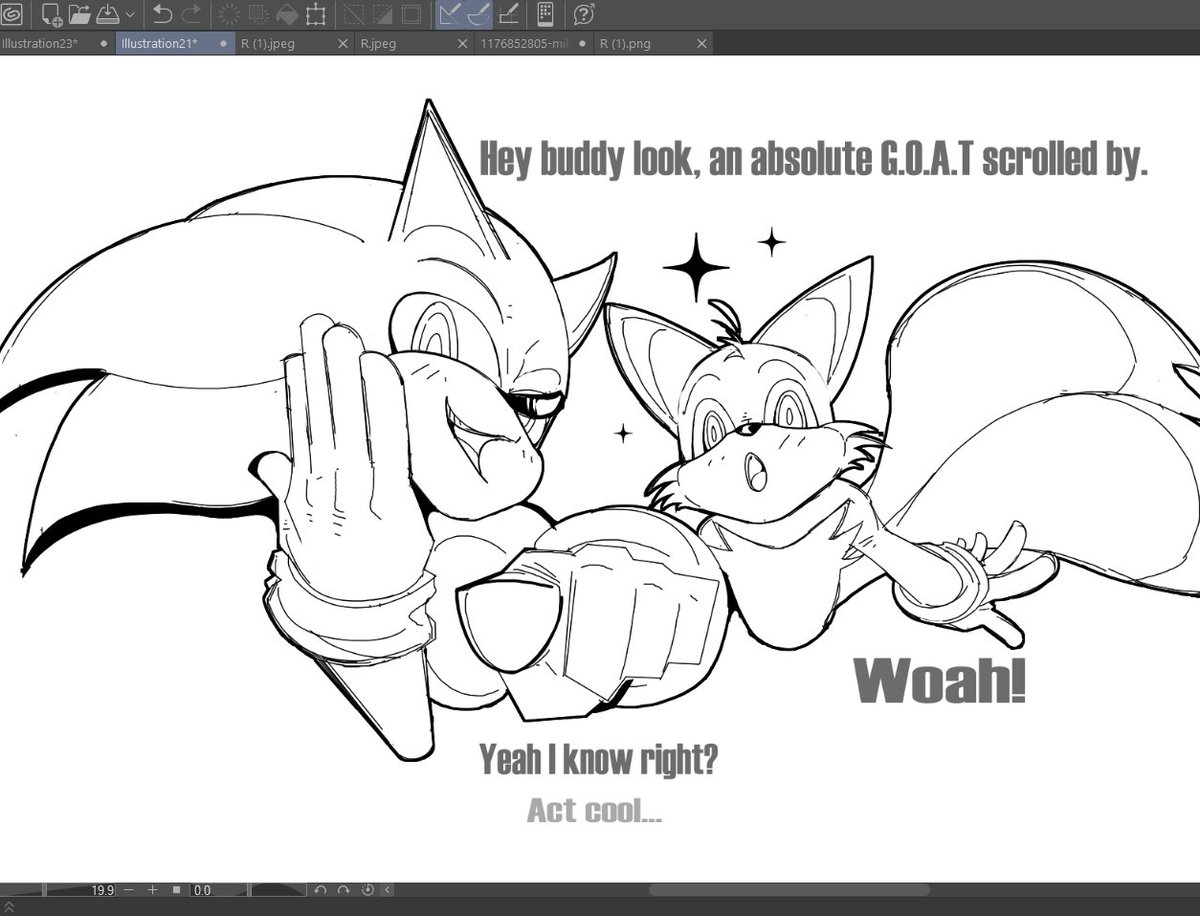Viewport: 1200px width, 916px height.
Task: Toggle Snap to Ruler
Action: tap(449, 15)
